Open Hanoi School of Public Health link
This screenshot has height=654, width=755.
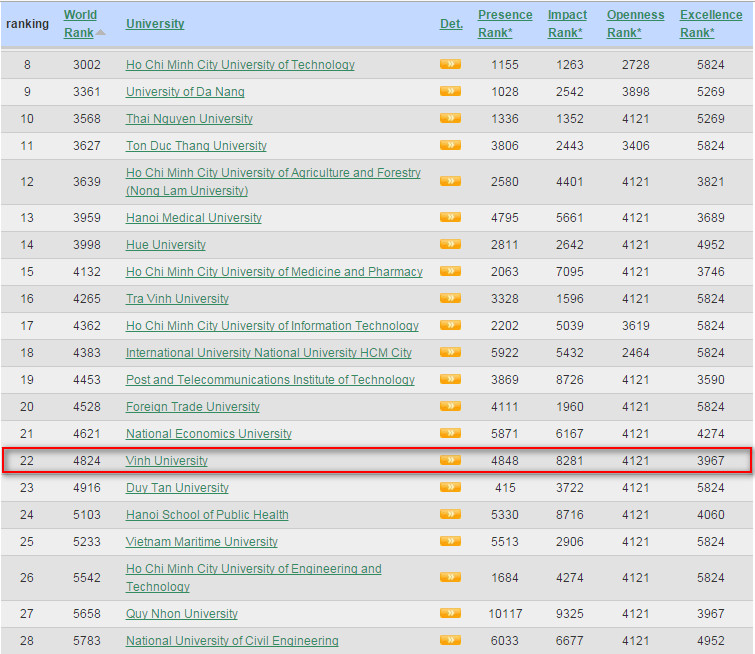(x=207, y=514)
